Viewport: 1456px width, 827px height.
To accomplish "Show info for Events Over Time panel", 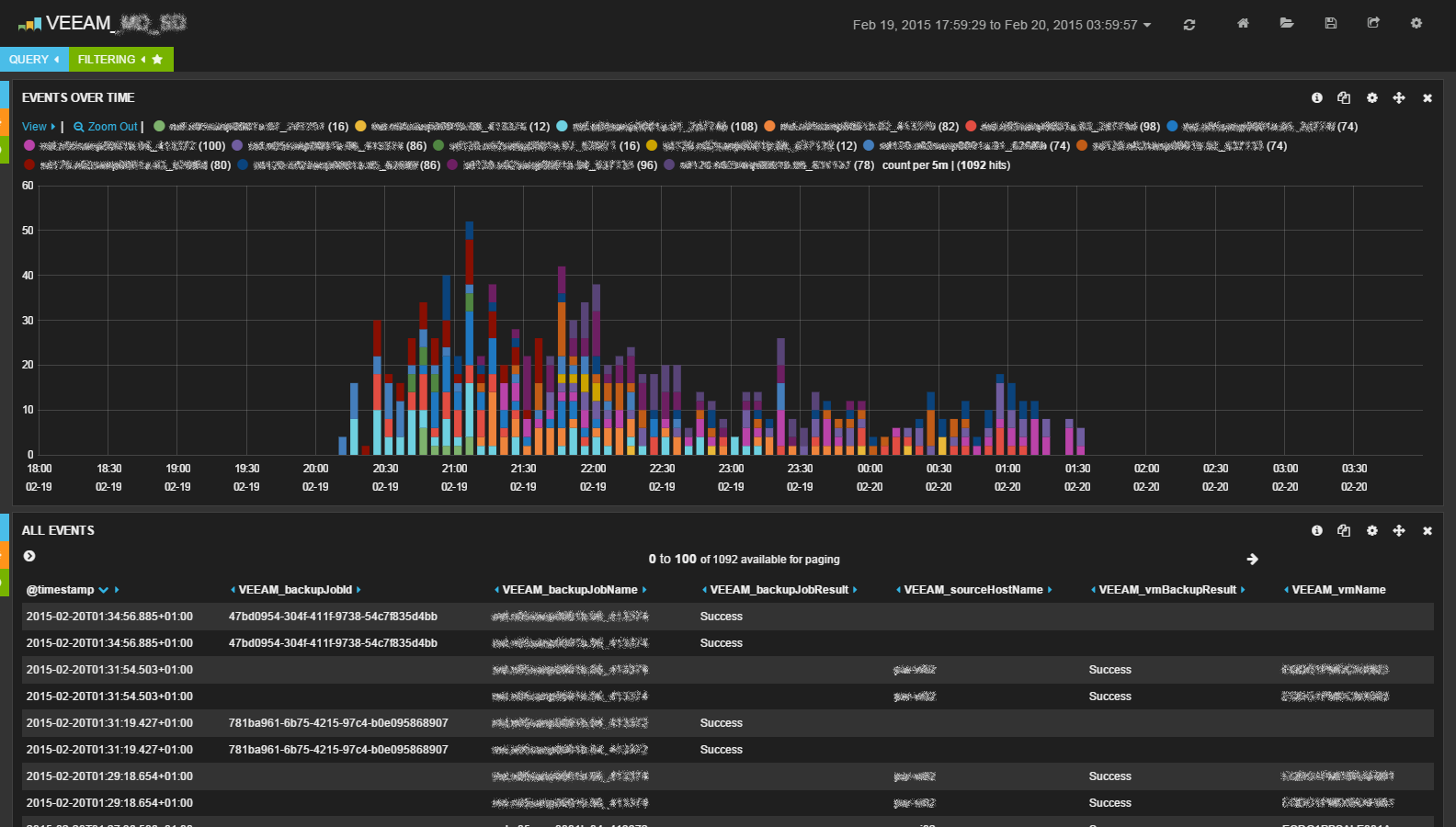I will point(1317,97).
